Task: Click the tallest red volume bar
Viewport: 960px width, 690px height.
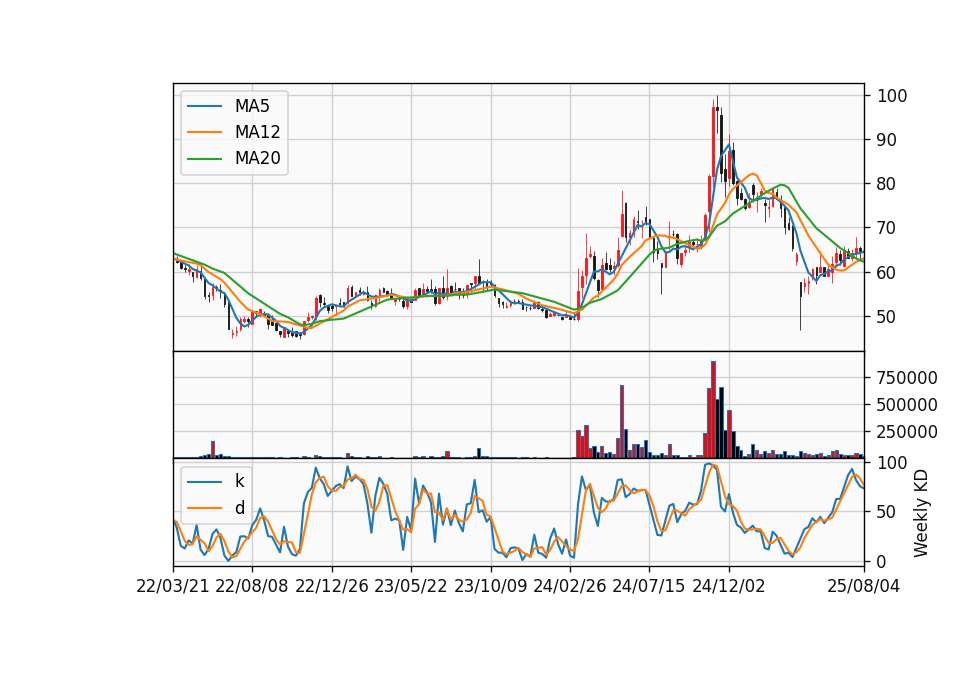Action: tap(713, 410)
